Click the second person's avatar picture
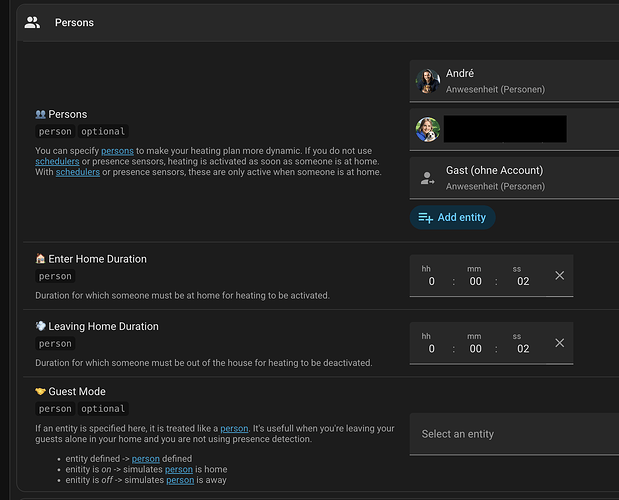The image size is (619, 500). click(428, 129)
